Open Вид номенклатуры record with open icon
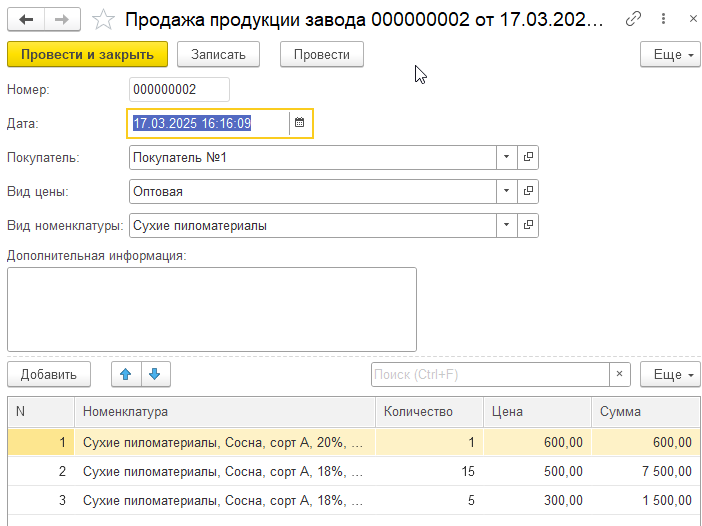Viewport: 702px width, 526px height. pyautogui.click(x=528, y=226)
